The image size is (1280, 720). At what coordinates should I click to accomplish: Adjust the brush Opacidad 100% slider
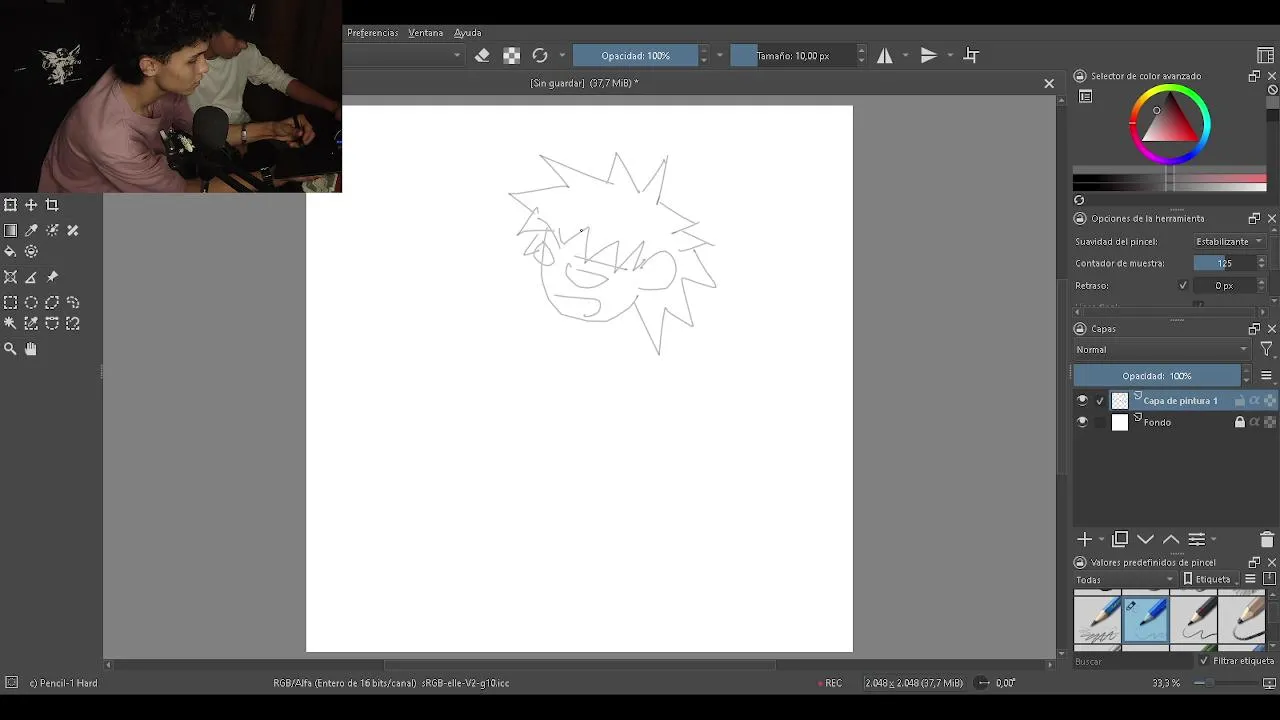point(635,56)
